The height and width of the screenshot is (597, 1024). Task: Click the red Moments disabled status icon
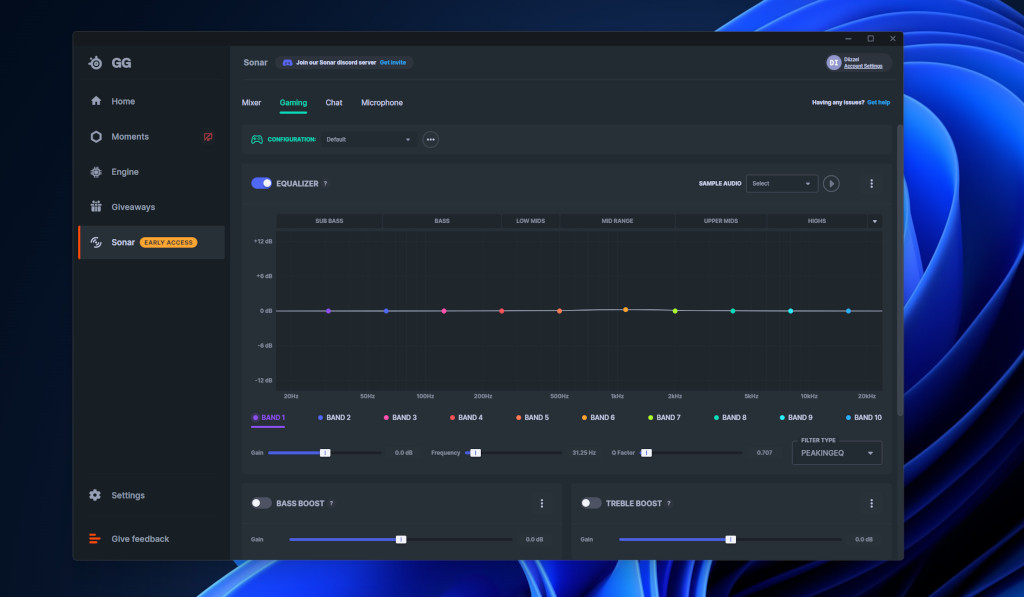[x=208, y=137]
